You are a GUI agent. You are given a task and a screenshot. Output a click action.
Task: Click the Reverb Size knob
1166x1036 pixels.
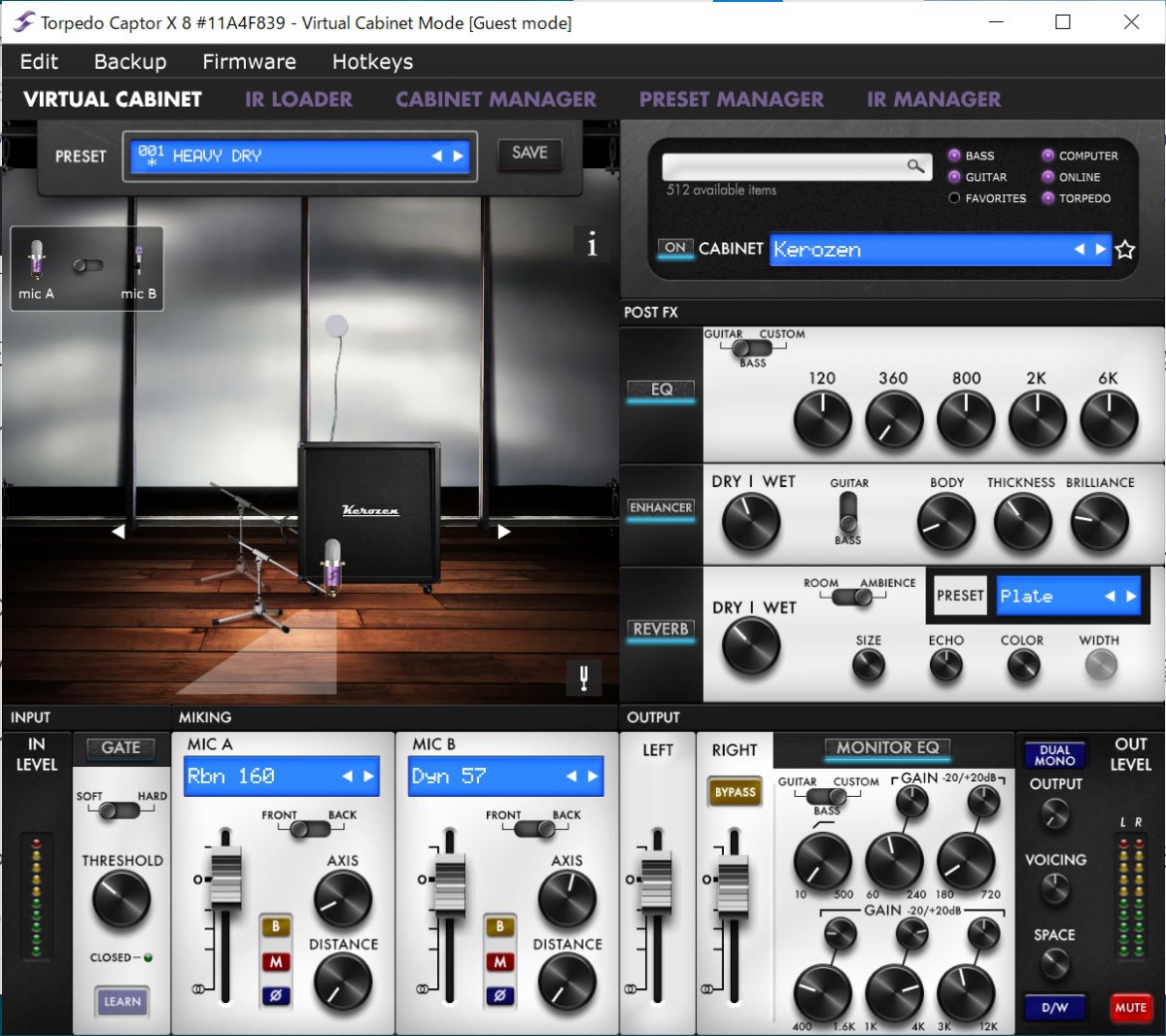(x=869, y=666)
